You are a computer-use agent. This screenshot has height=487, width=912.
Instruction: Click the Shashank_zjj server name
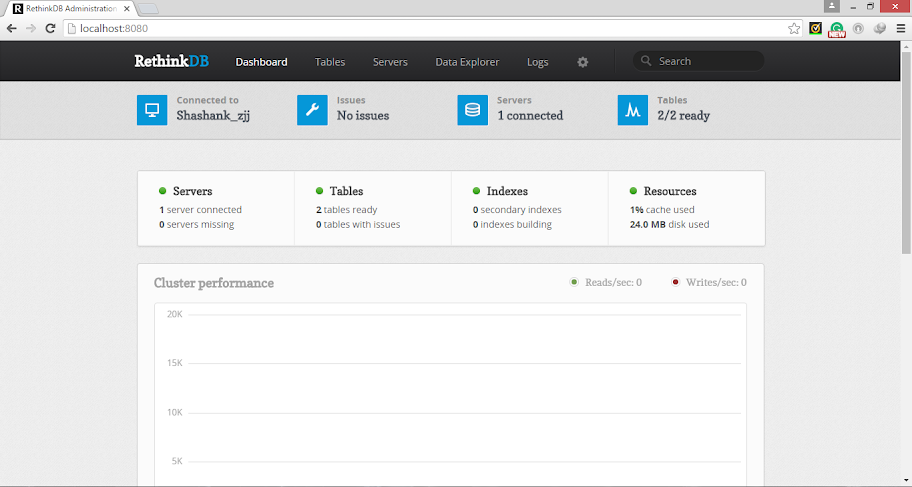click(x=213, y=115)
